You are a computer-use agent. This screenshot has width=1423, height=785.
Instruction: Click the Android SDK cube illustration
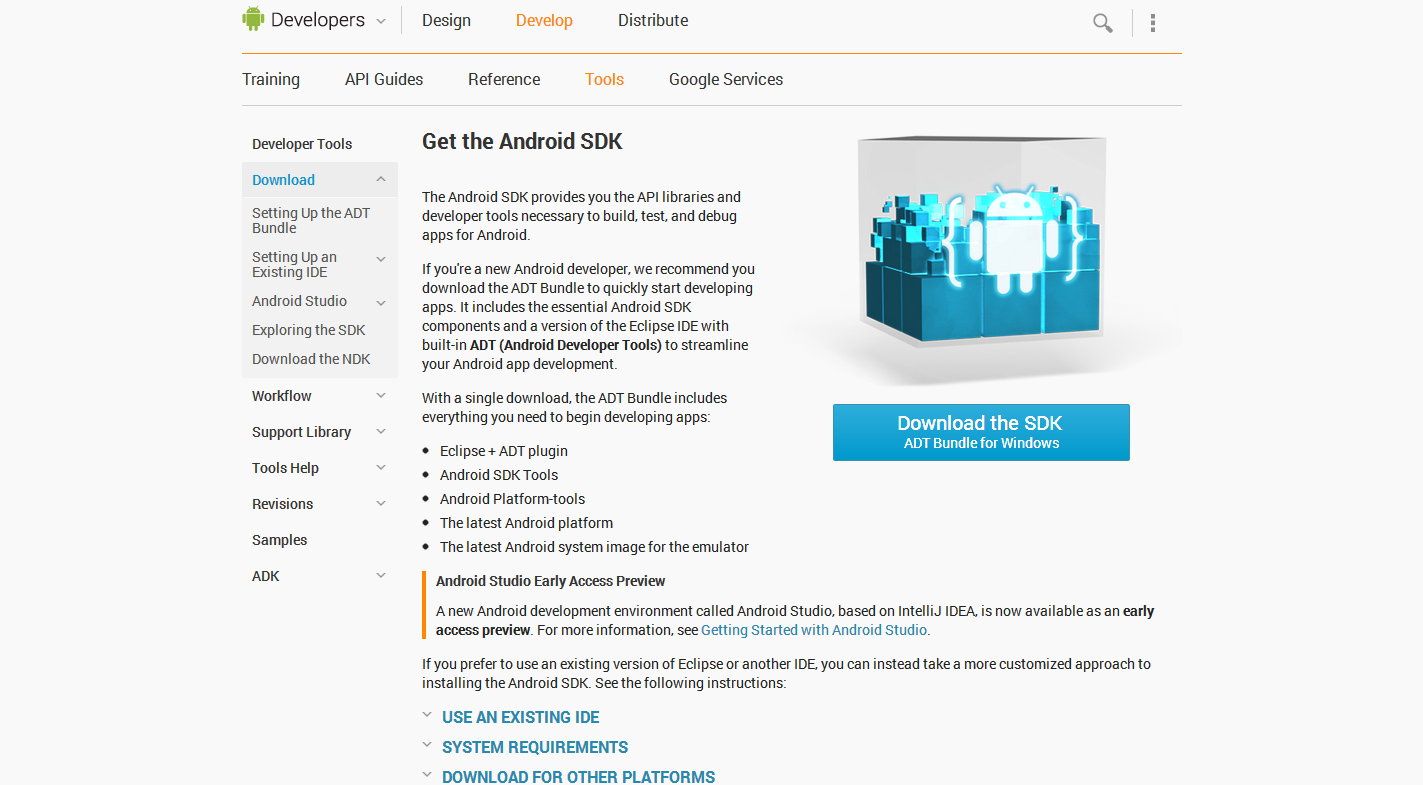click(982, 258)
